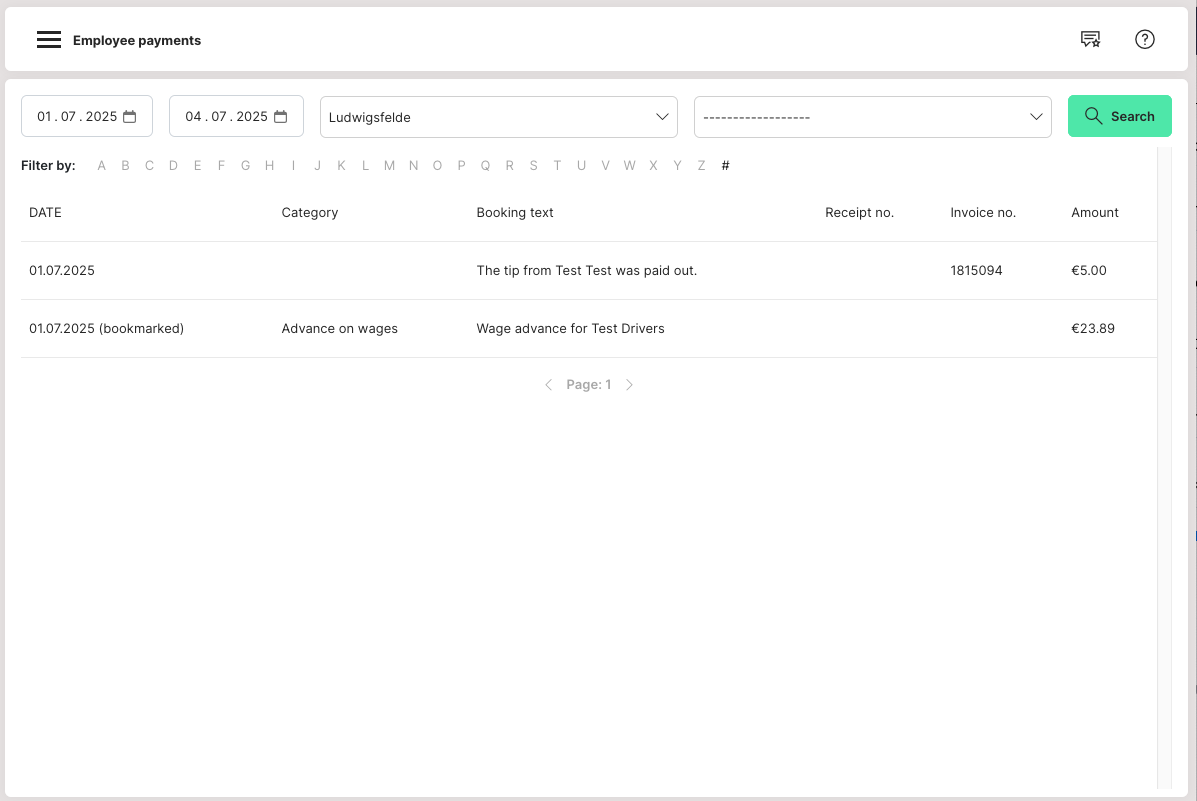Click the DATE column header
This screenshot has height=801, width=1197.
tap(45, 212)
